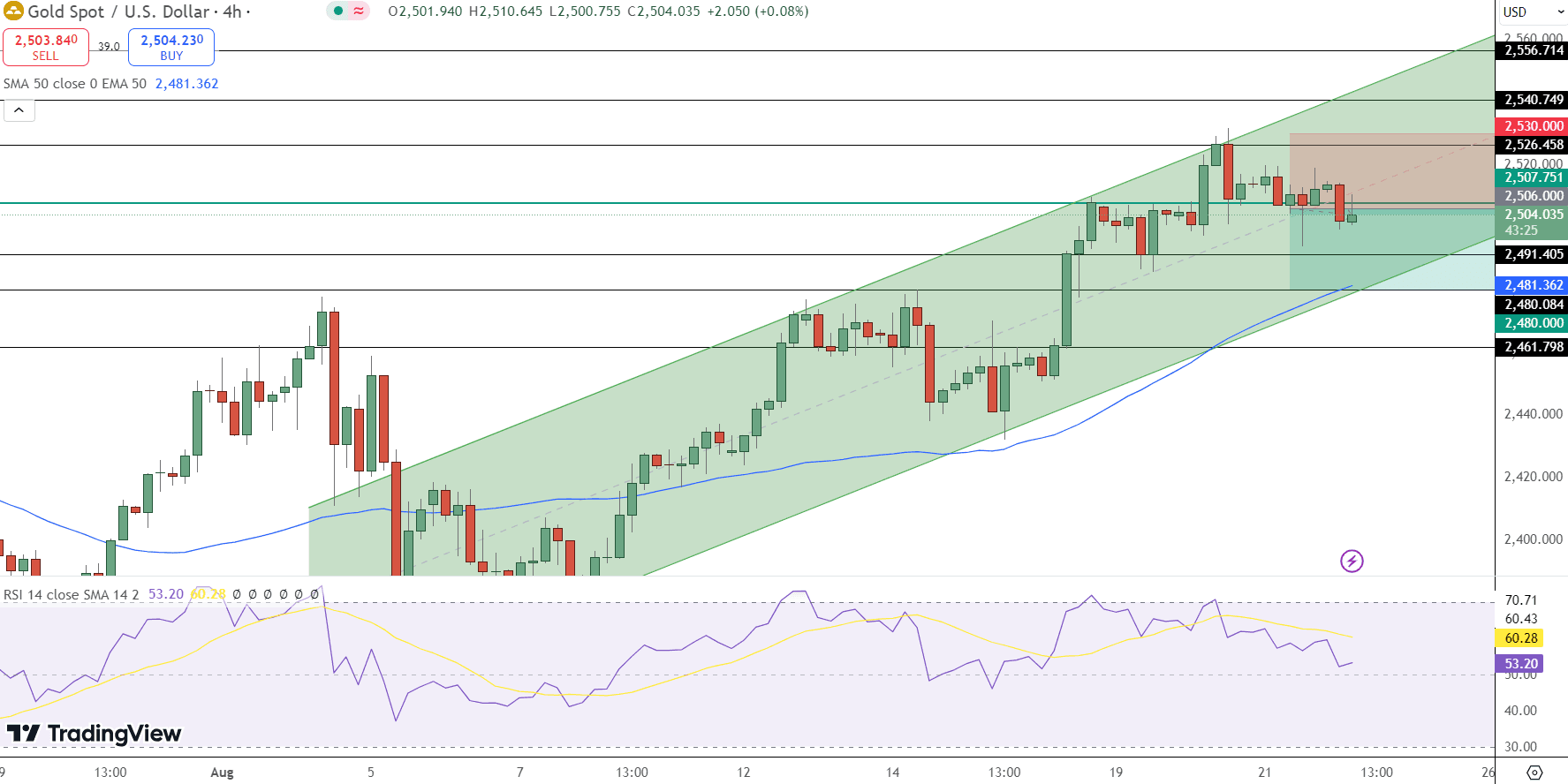Screen dimensions: 1568x784
Task: Click the purple lightning bolt events icon
Action: 1352,561
